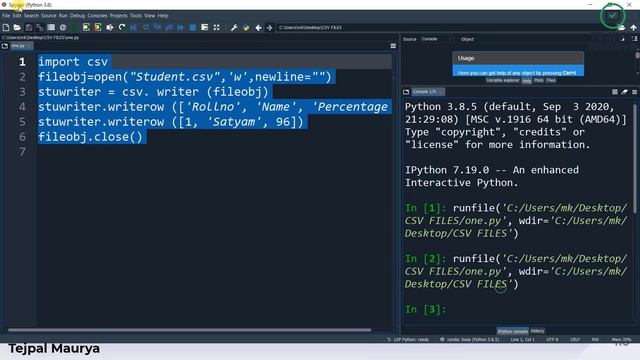640x360 pixels.
Task: Click the RW permissions status entry
Action: pos(595,339)
